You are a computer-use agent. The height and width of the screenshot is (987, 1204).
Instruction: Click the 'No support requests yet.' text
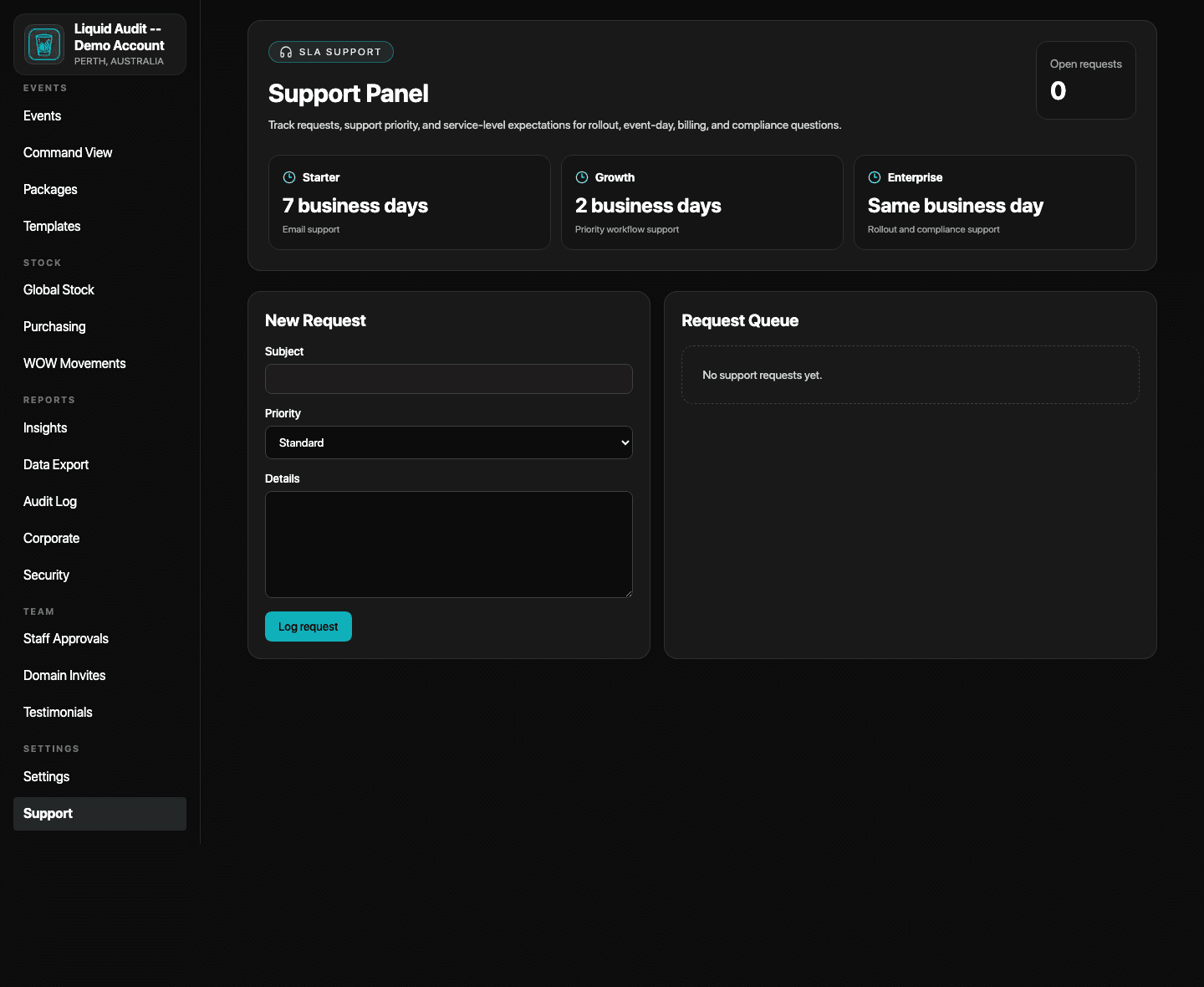pyautogui.click(x=763, y=376)
